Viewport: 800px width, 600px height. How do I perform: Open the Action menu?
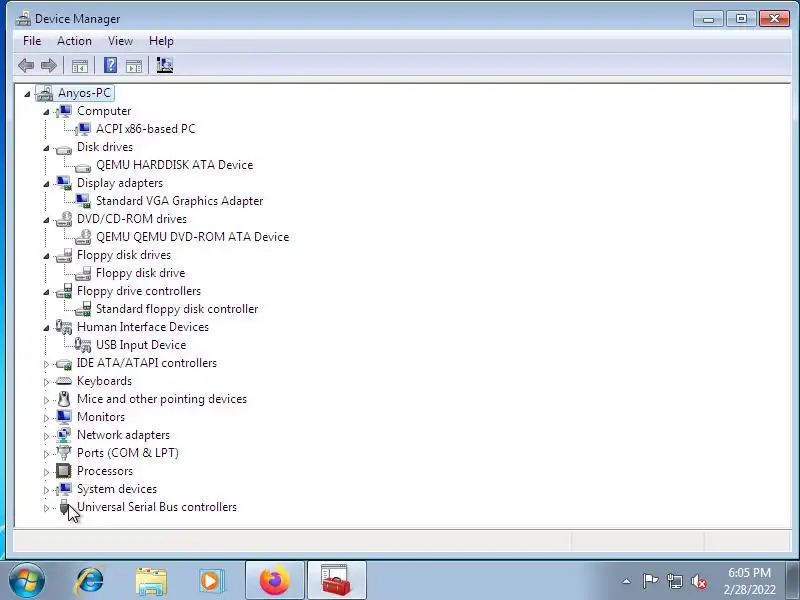click(74, 41)
